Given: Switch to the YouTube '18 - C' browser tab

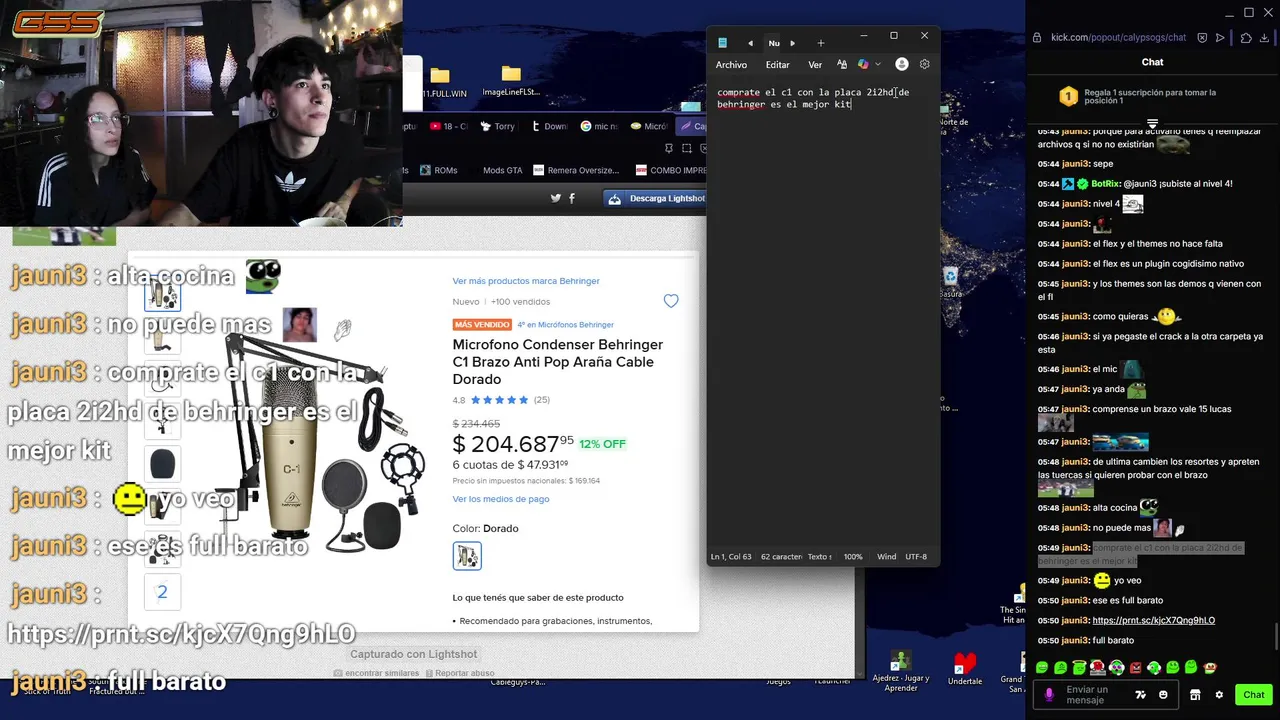Looking at the screenshot, I should click(449, 126).
